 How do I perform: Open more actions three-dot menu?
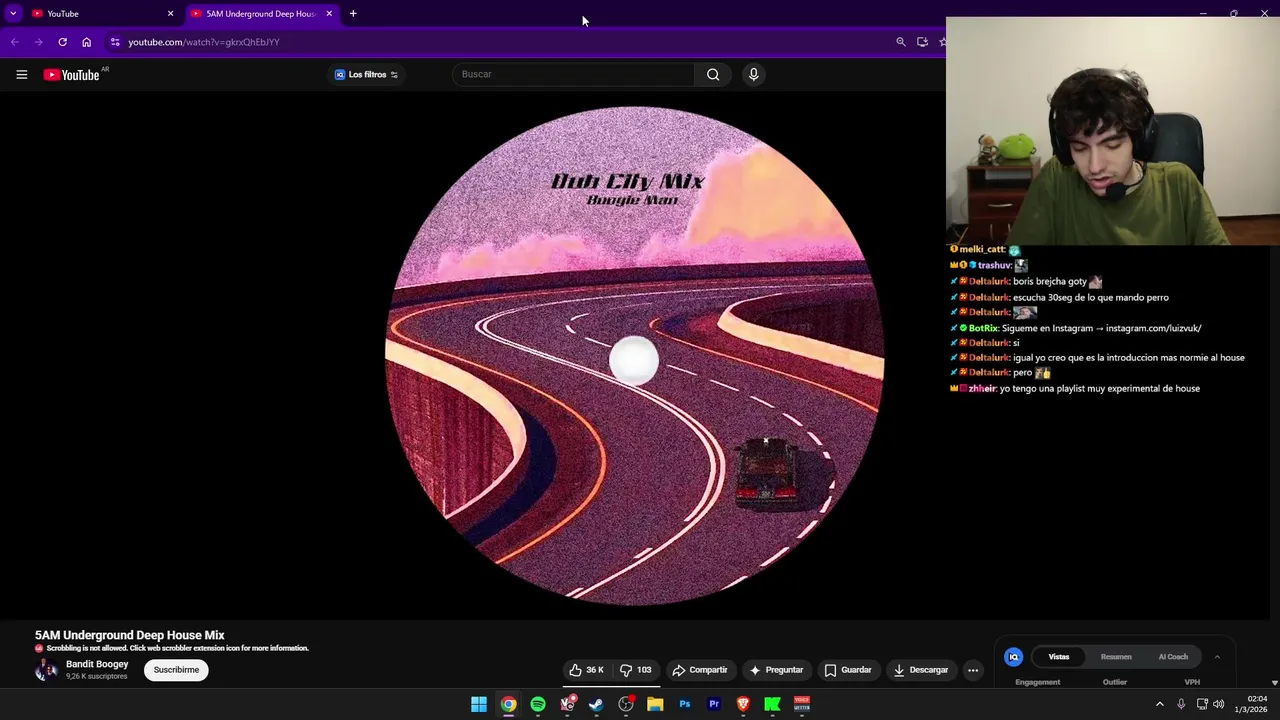click(x=972, y=670)
